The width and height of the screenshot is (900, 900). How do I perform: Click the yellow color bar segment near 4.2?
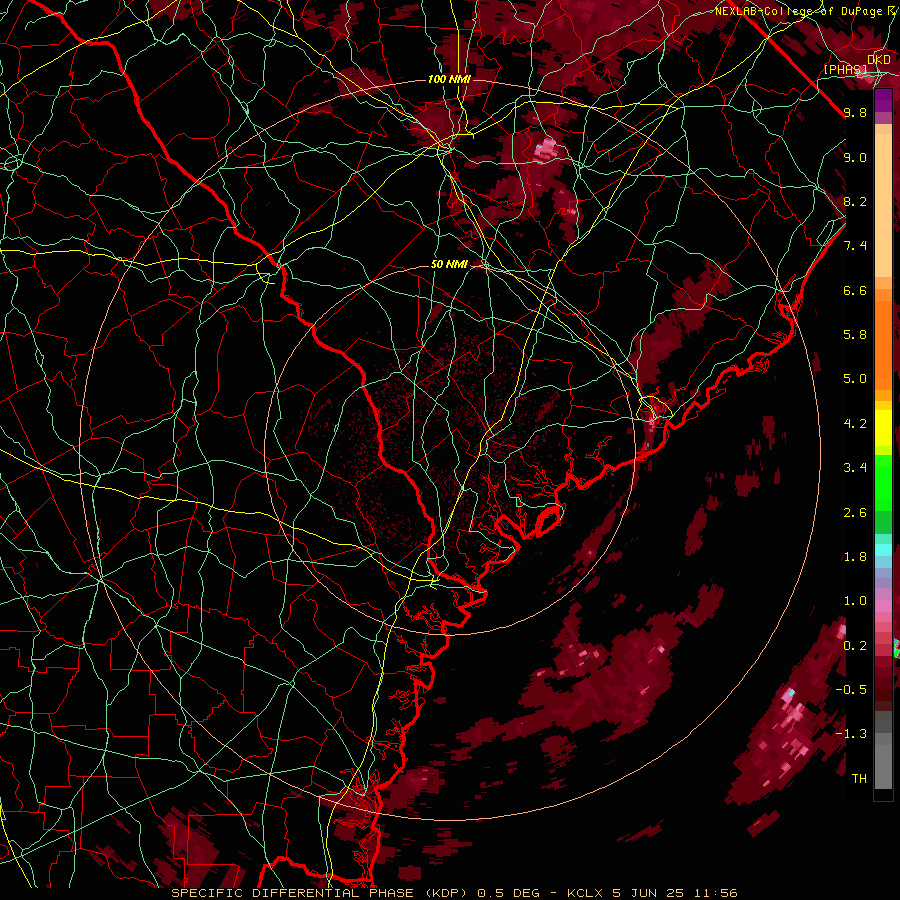(883, 428)
